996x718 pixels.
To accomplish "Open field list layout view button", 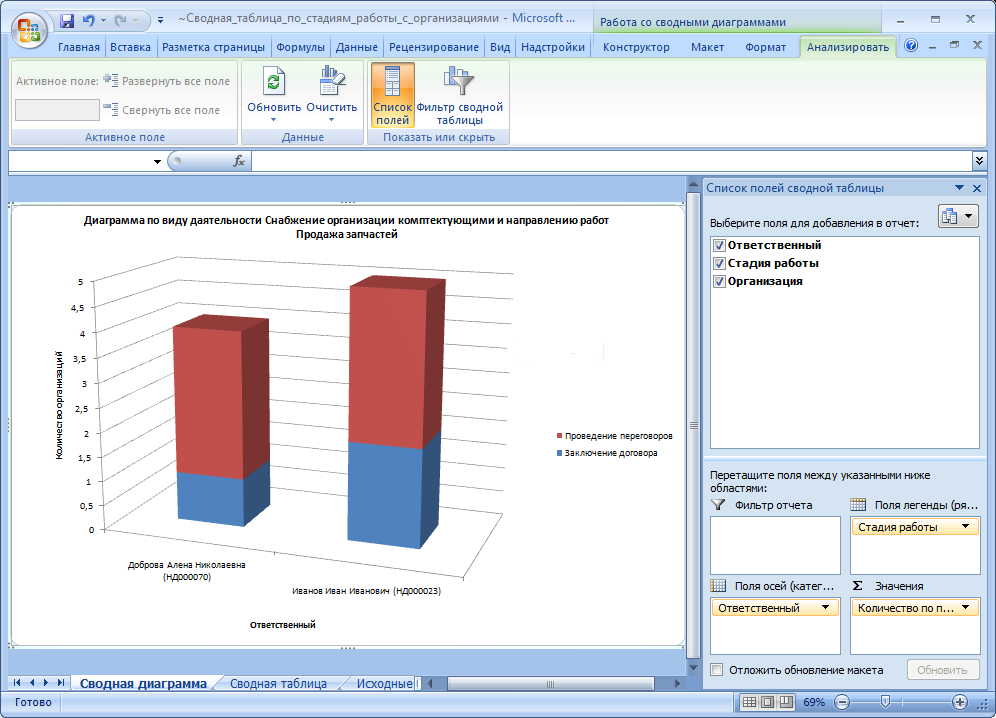I will (958, 217).
